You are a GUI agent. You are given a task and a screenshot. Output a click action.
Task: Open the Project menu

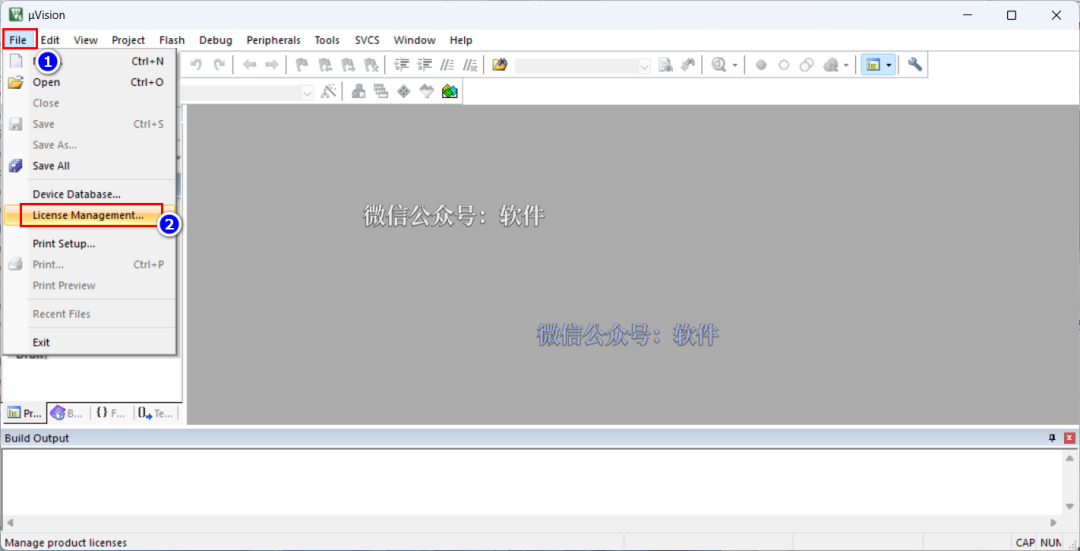[128, 40]
